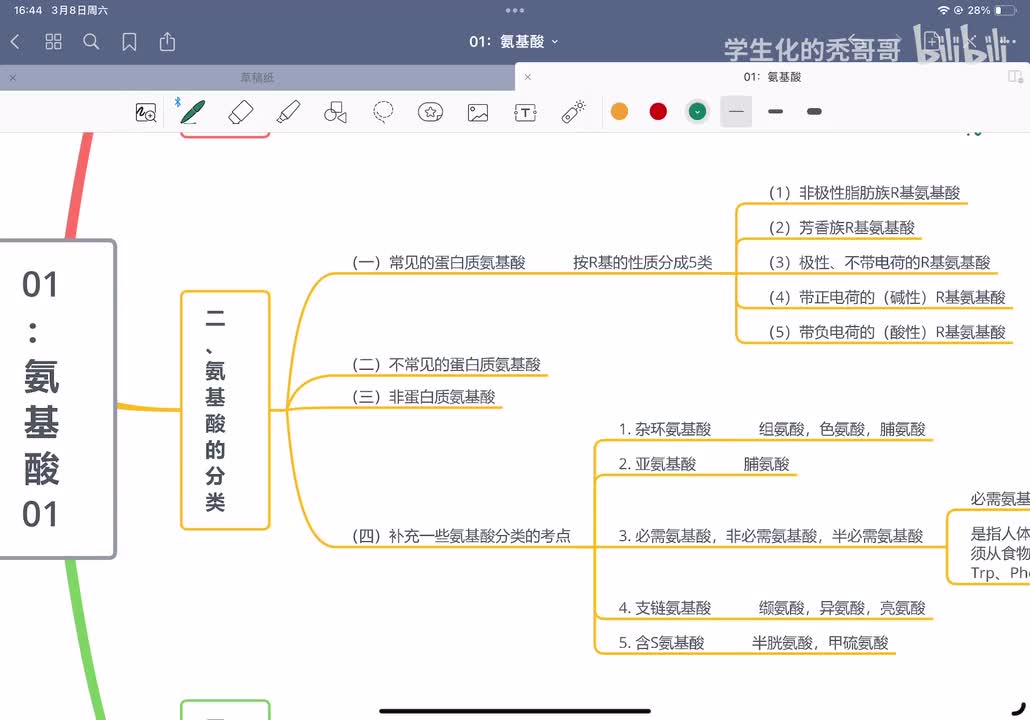The width and height of the screenshot is (1030, 720).
Task: Tap the battery indicator
Action: coord(1005,11)
